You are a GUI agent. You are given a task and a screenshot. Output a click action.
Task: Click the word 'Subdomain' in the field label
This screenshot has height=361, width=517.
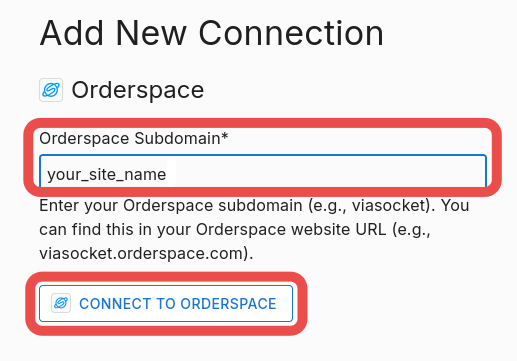pos(177,138)
